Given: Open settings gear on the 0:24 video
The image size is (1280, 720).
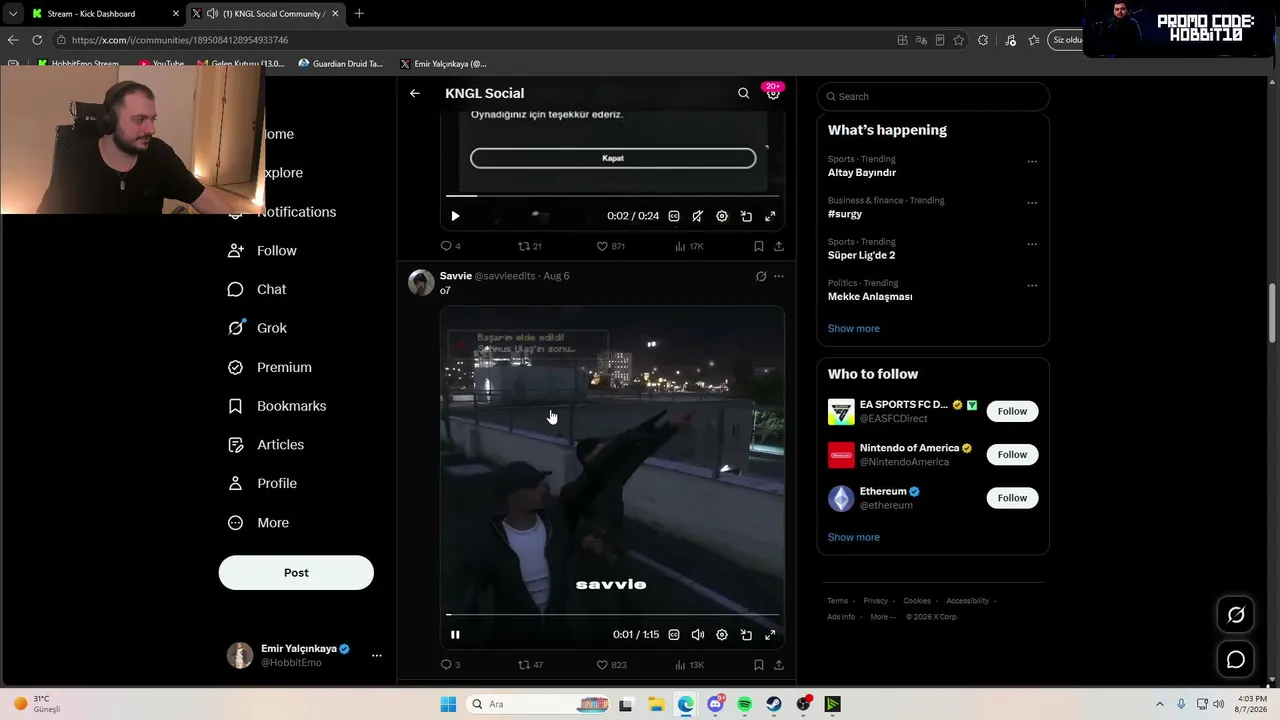Looking at the screenshot, I should [722, 216].
